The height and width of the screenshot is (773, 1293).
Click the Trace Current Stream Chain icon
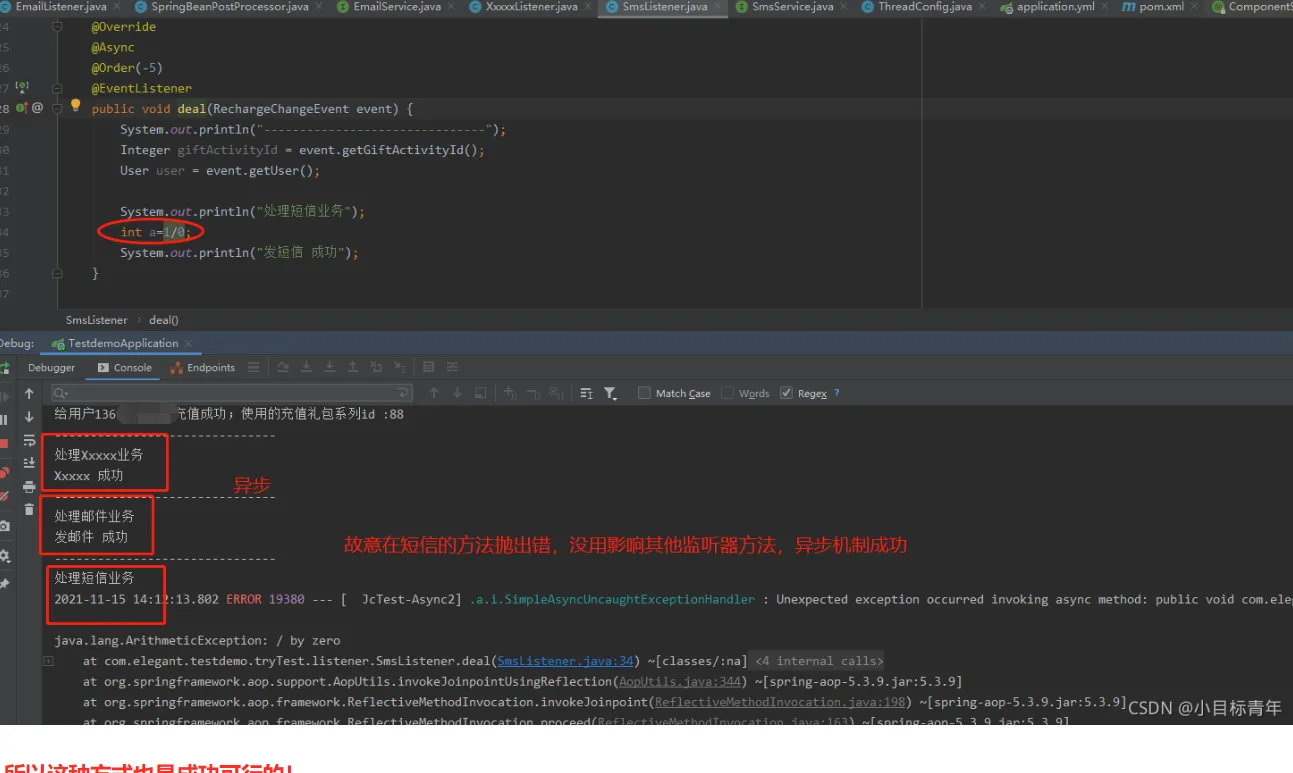453,368
